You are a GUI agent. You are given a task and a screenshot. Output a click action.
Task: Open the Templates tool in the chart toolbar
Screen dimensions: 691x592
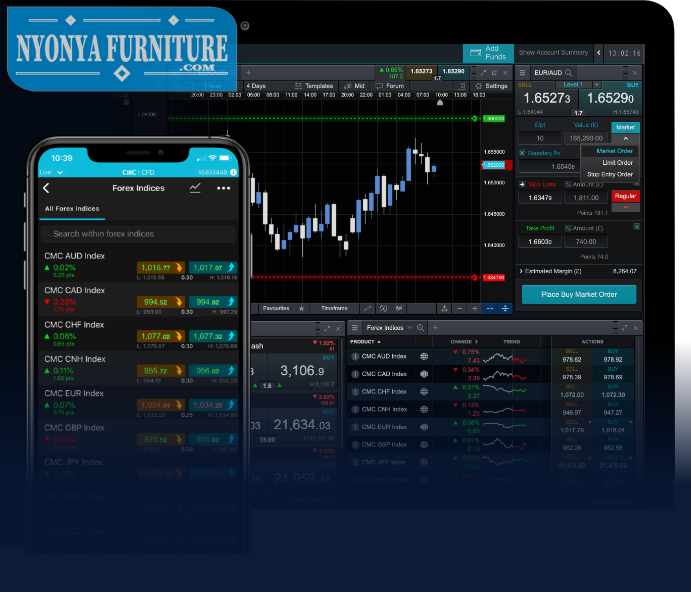click(314, 86)
